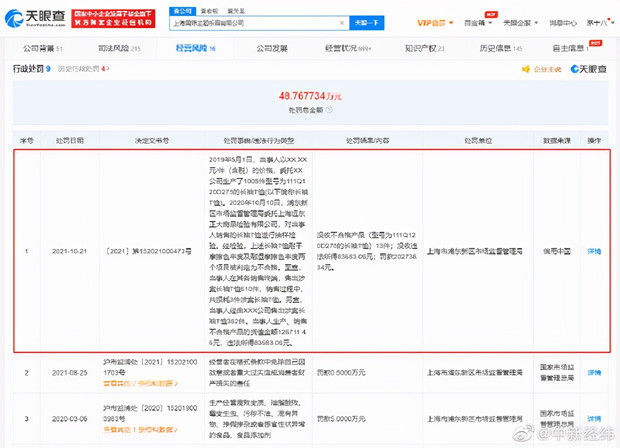Switch to the 司法风险 tab
The width and height of the screenshot is (620, 448).
click(x=119, y=49)
